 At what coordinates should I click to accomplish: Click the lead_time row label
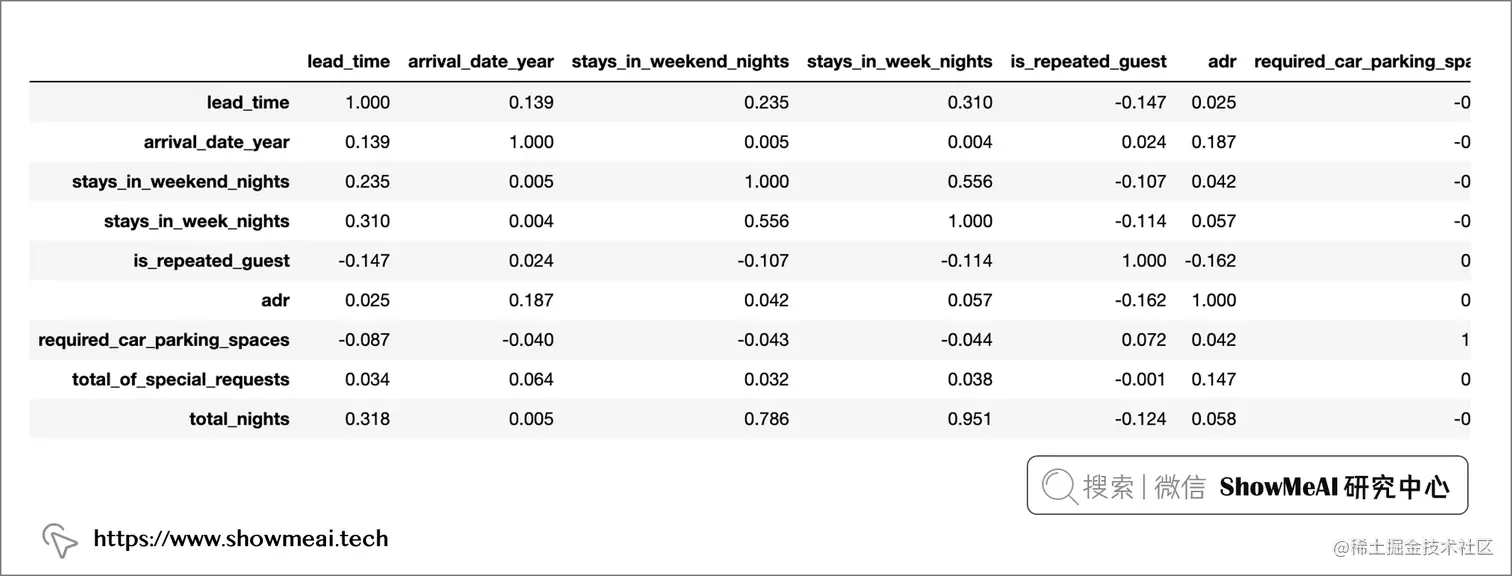pos(248,102)
